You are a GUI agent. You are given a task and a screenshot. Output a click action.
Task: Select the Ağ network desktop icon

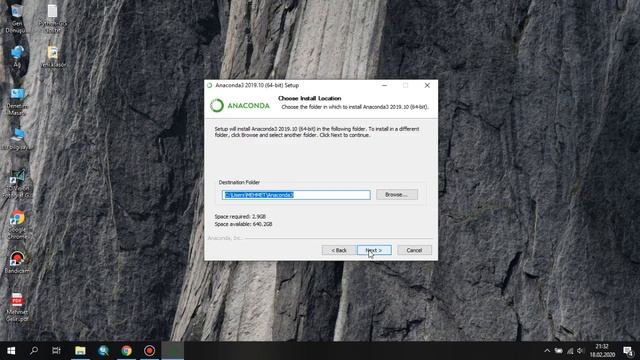tap(17, 56)
